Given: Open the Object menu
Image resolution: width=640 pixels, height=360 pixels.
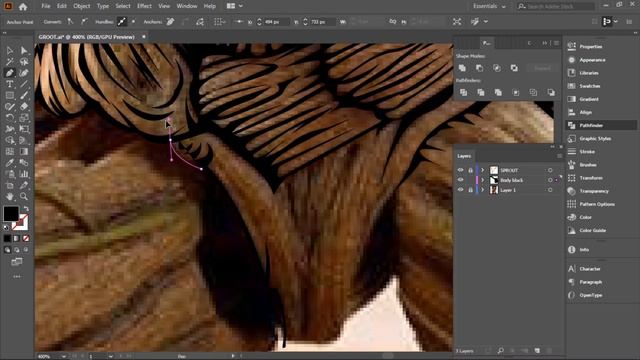Looking at the screenshot, I should (x=82, y=6).
